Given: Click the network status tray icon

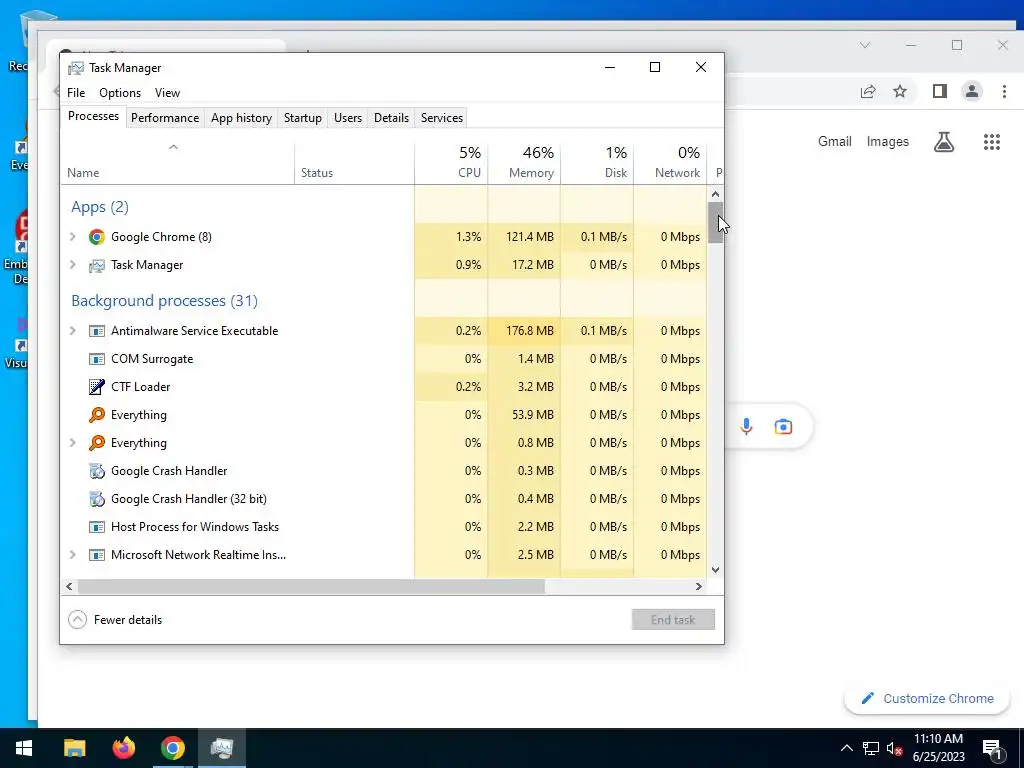Looking at the screenshot, I should [871, 749].
